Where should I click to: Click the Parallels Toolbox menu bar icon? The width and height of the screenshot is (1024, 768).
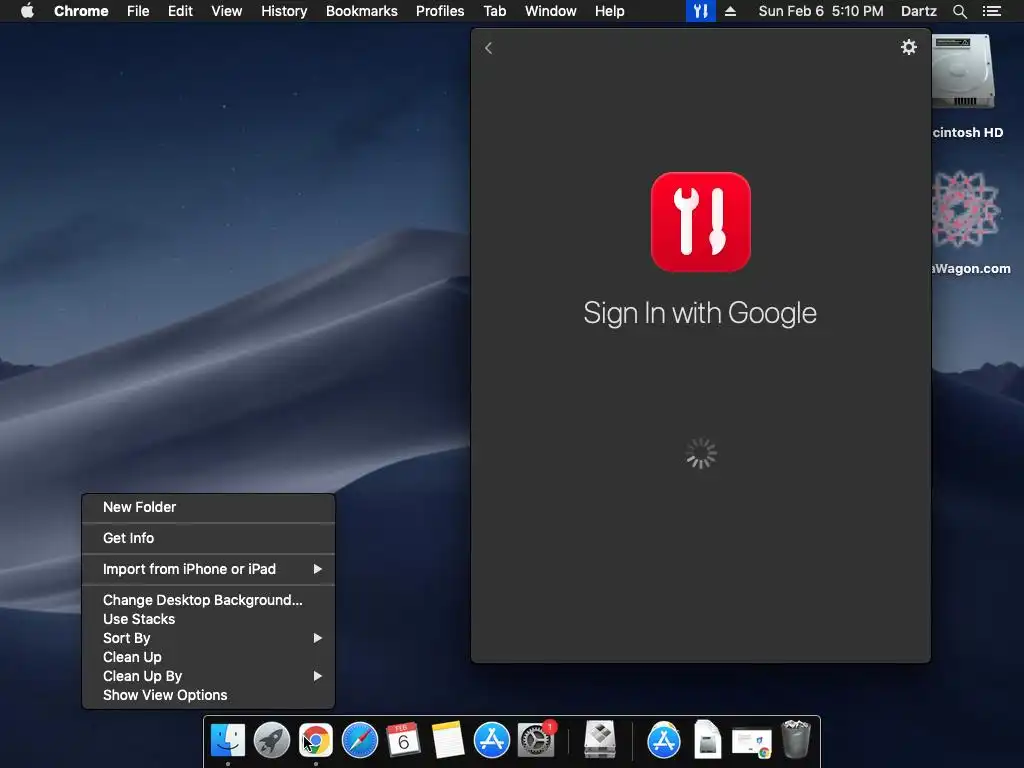(701, 11)
